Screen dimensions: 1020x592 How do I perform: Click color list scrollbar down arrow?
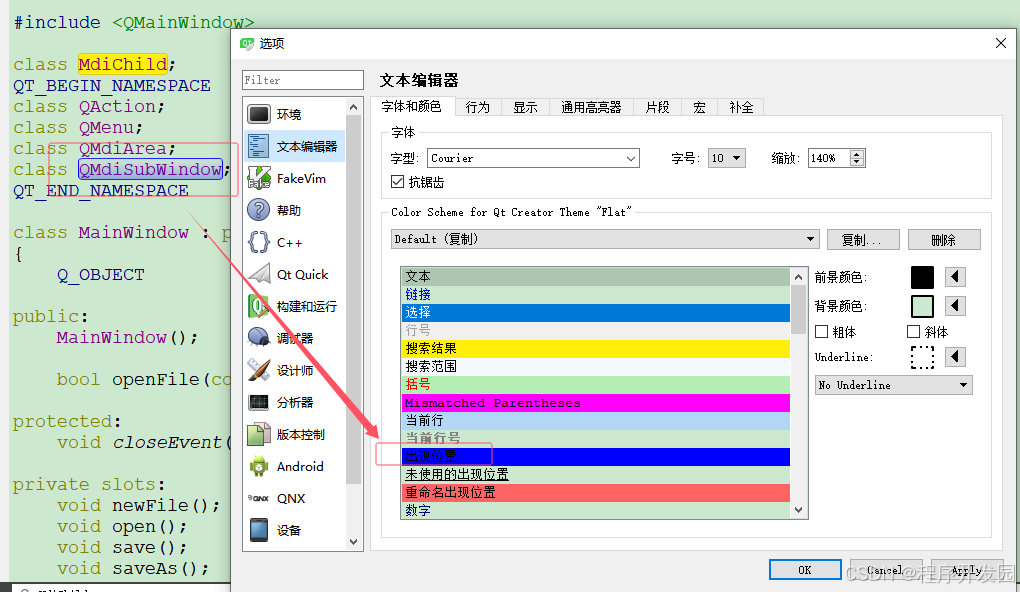click(x=799, y=510)
